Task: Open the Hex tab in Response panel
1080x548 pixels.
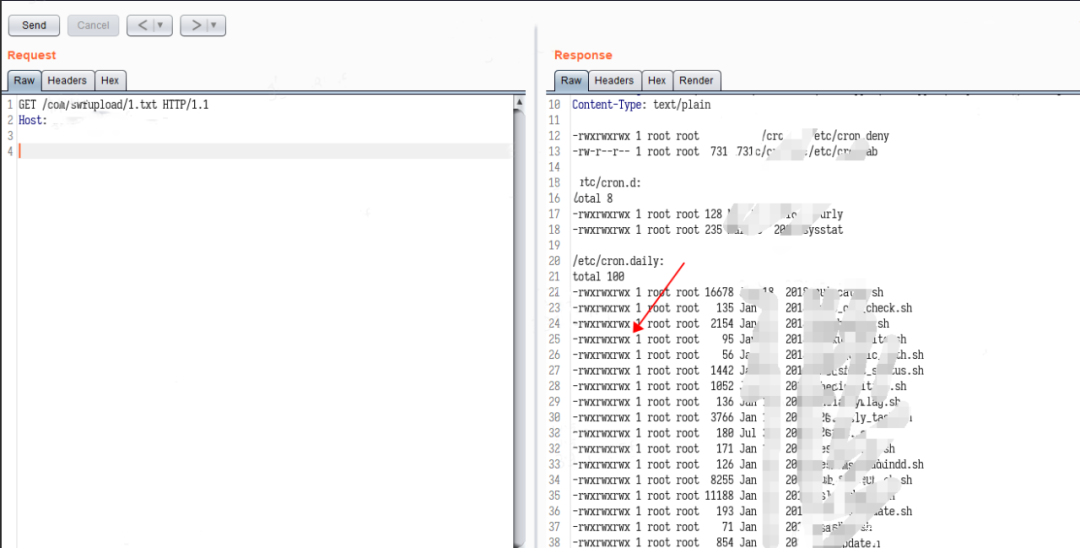Action: click(657, 80)
